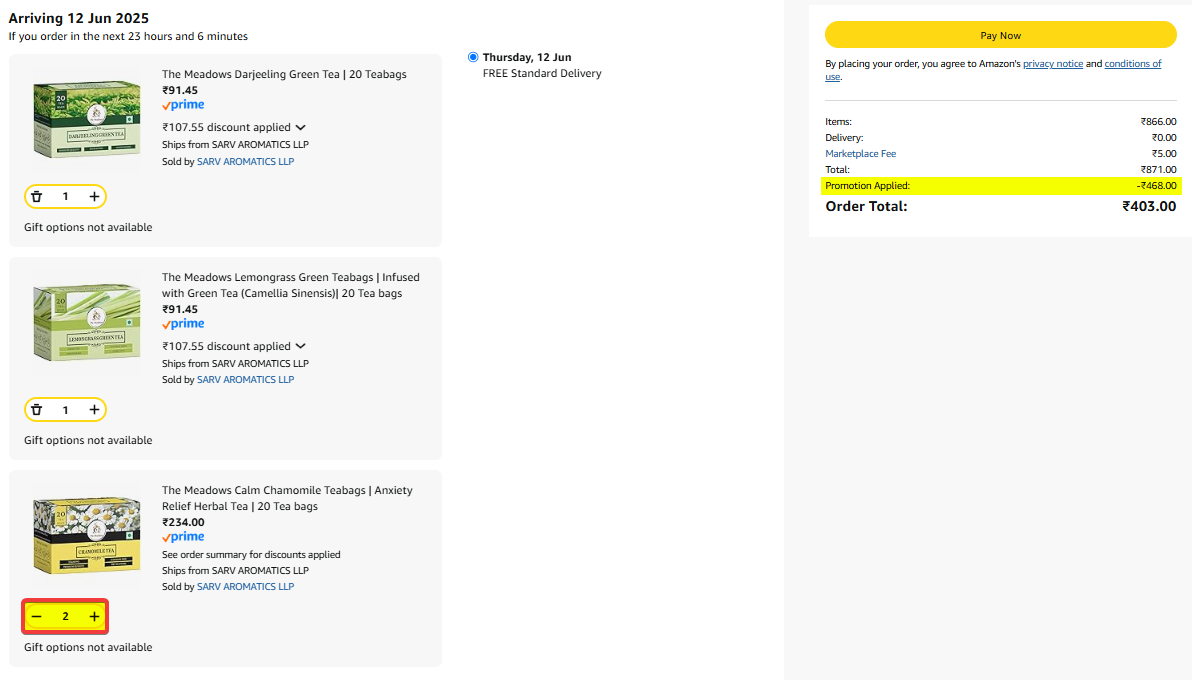Increase Calm Chamomile quantity with plus
Viewport: 1192px width, 680px height.
(x=94, y=617)
